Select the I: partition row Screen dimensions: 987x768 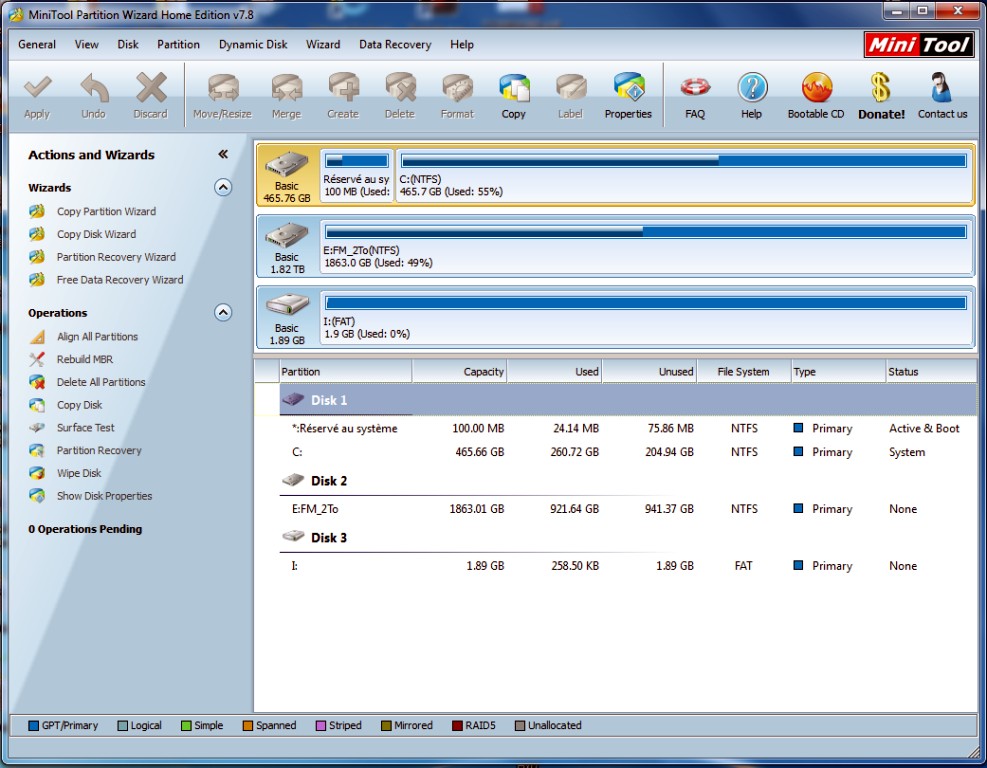[x=628, y=565]
